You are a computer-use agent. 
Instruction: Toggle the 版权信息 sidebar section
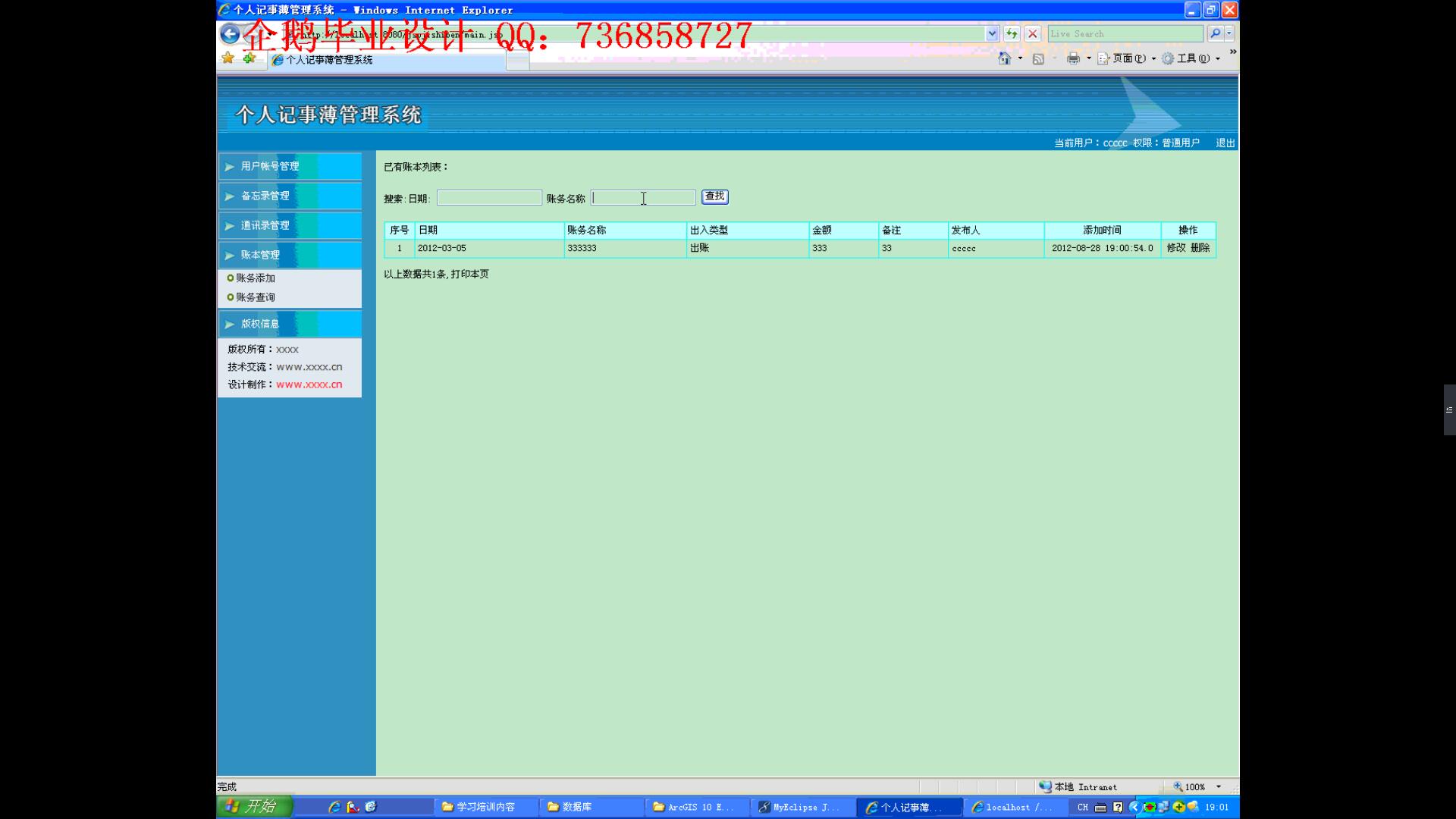click(290, 324)
